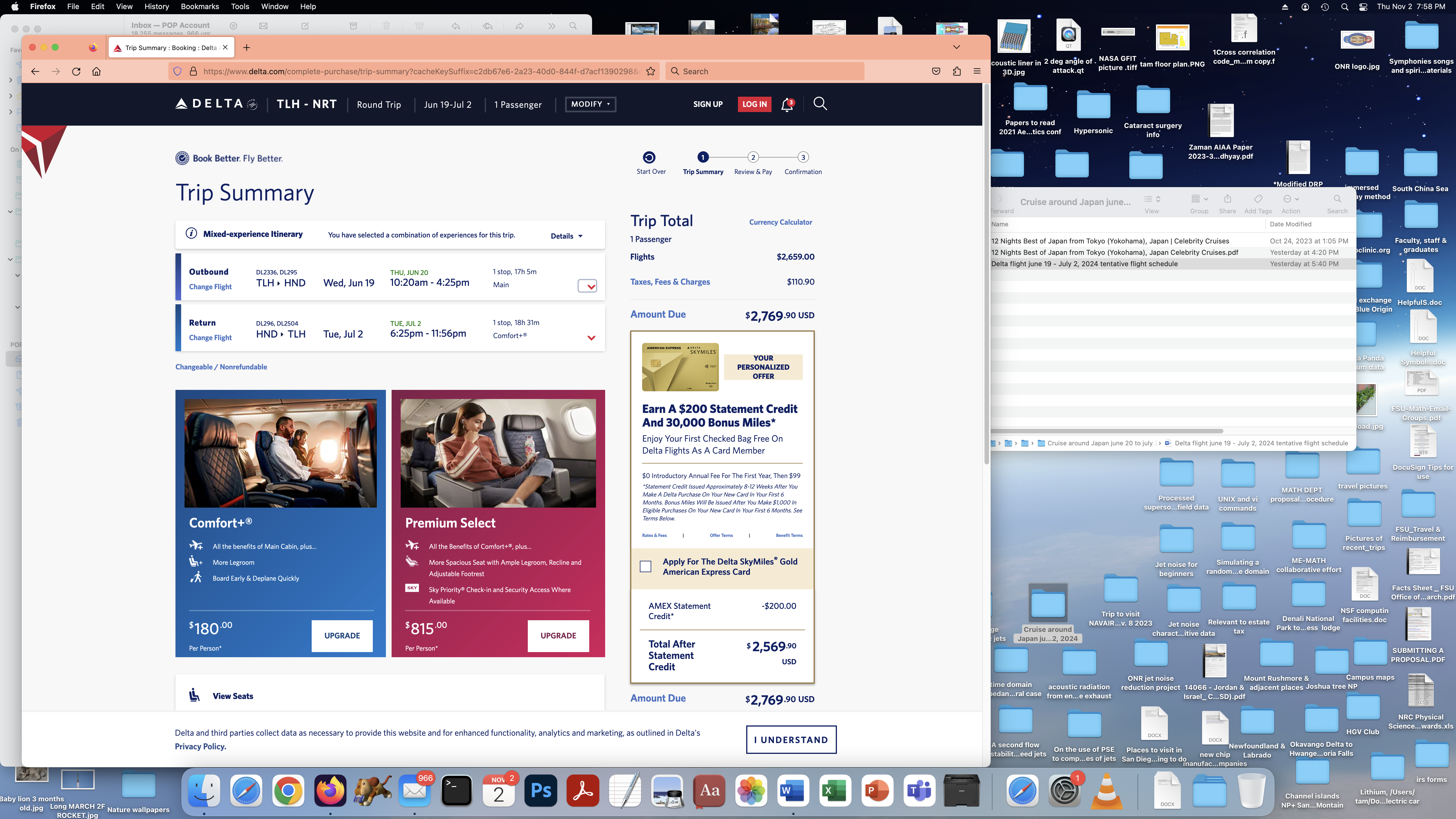Open Taxes, Fees & Charges link
1456x819 pixels.
pyautogui.click(x=670, y=282)
